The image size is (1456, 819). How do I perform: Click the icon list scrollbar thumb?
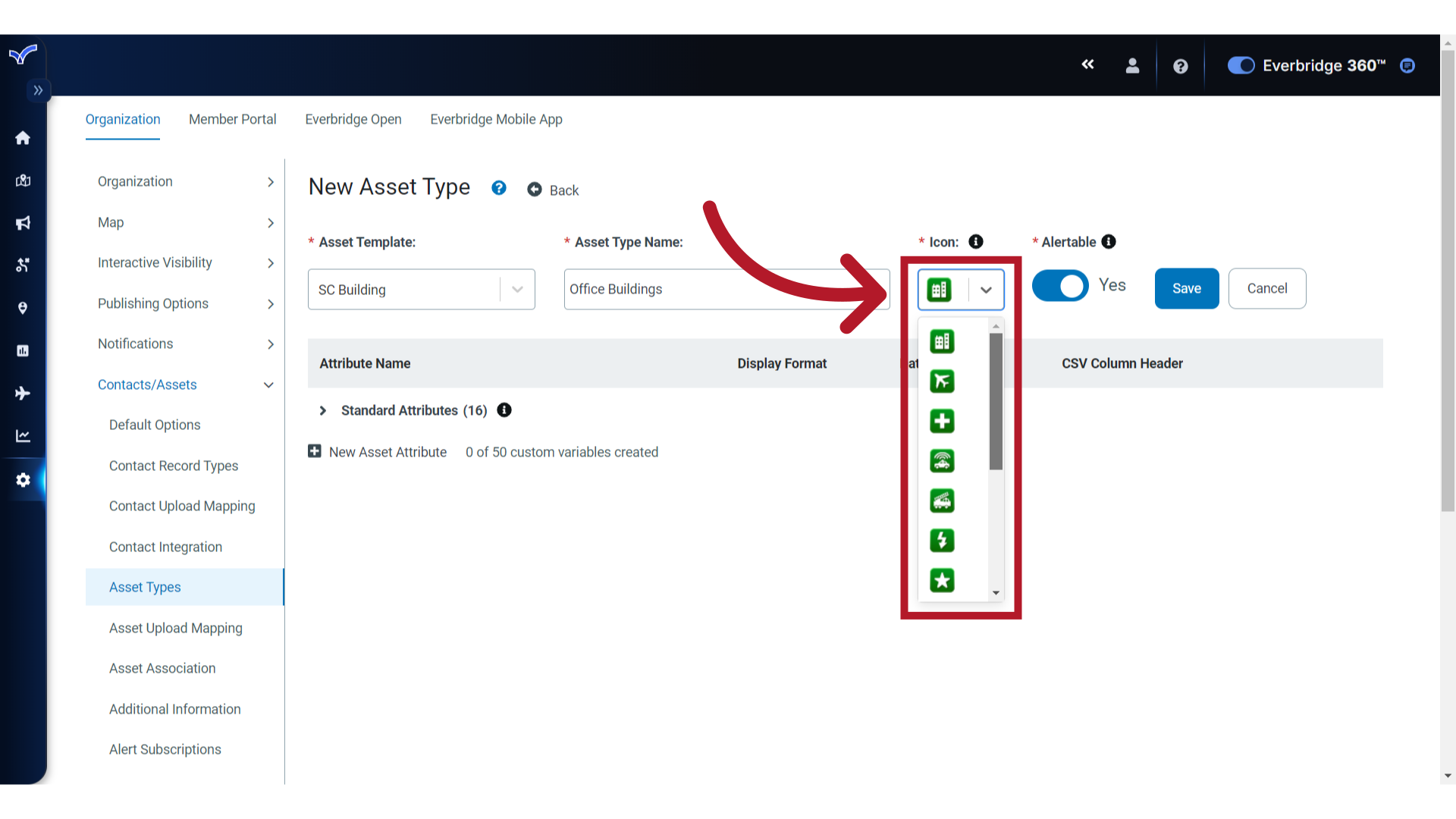(996, 401)
